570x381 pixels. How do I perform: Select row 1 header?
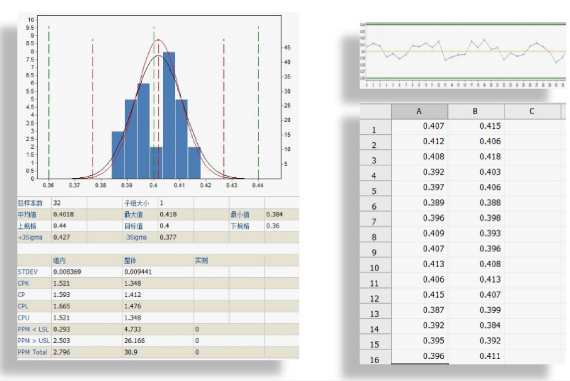click(375, 127)
